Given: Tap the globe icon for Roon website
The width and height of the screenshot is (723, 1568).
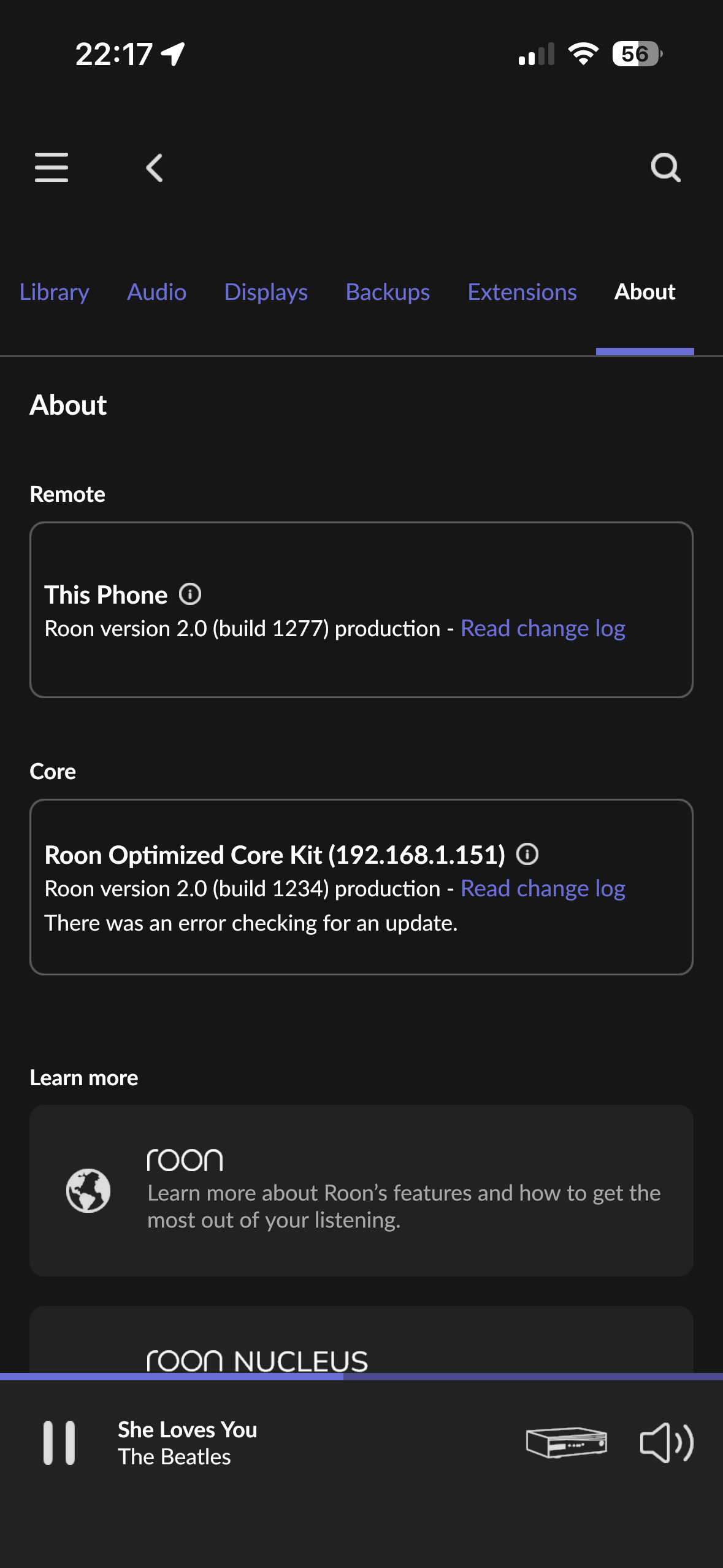Looking at the screenshot, I should tap(88, 1190).
